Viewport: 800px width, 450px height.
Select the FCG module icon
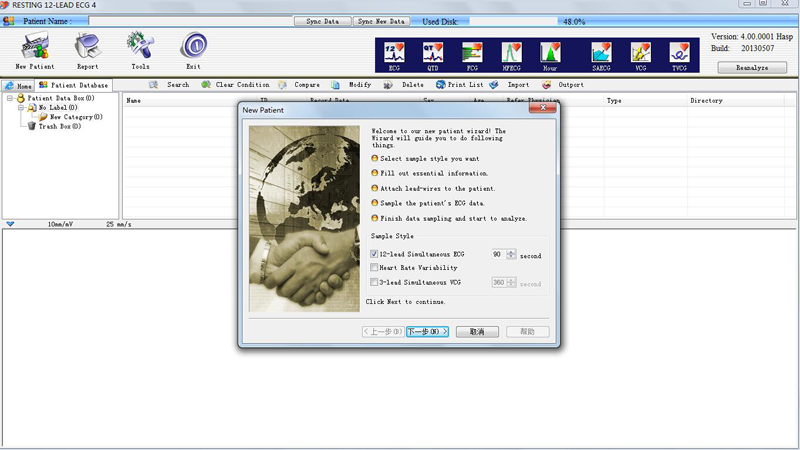click(x=472, y=53)
